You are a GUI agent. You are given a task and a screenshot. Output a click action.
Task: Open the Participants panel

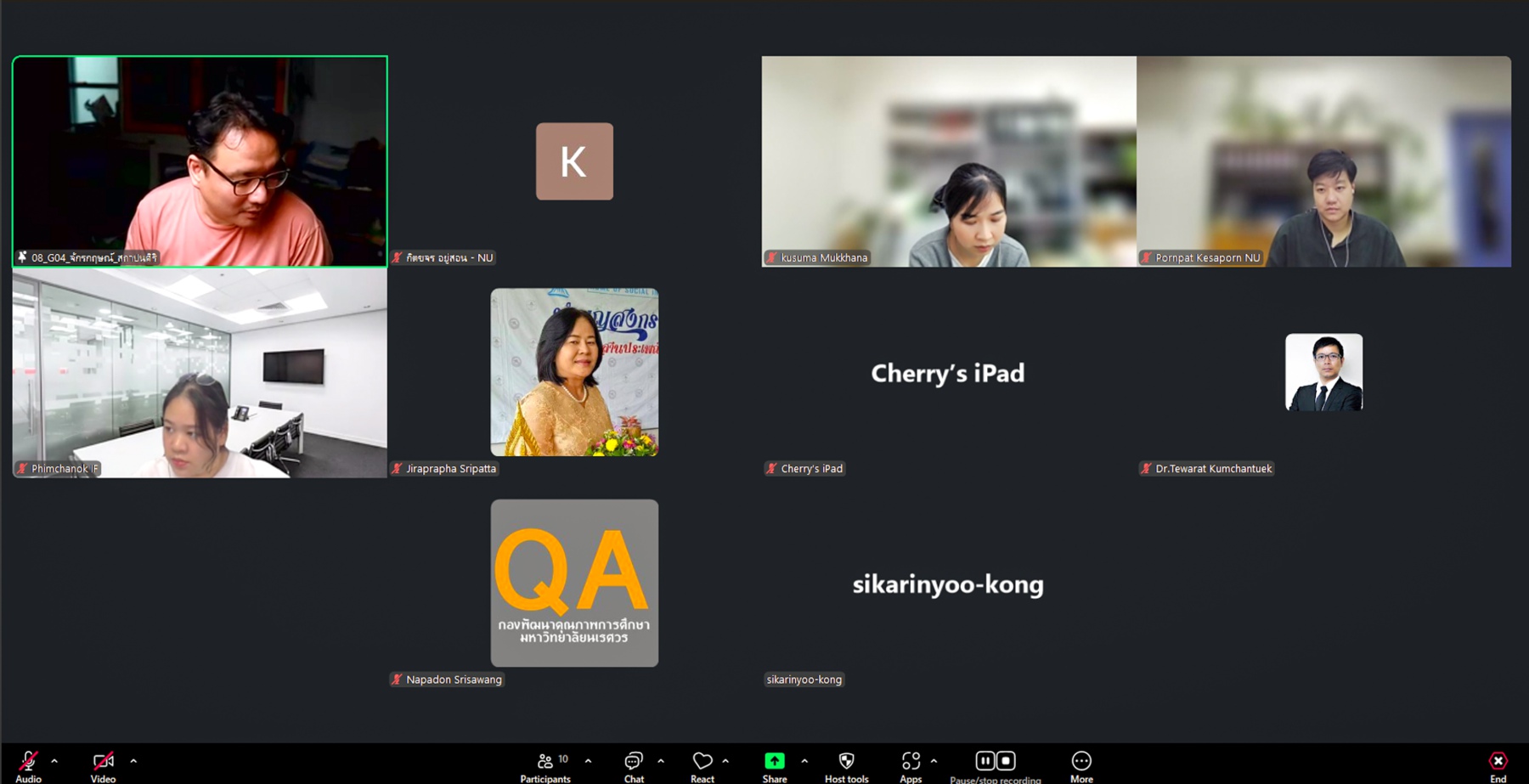click(x=545, y=763)
